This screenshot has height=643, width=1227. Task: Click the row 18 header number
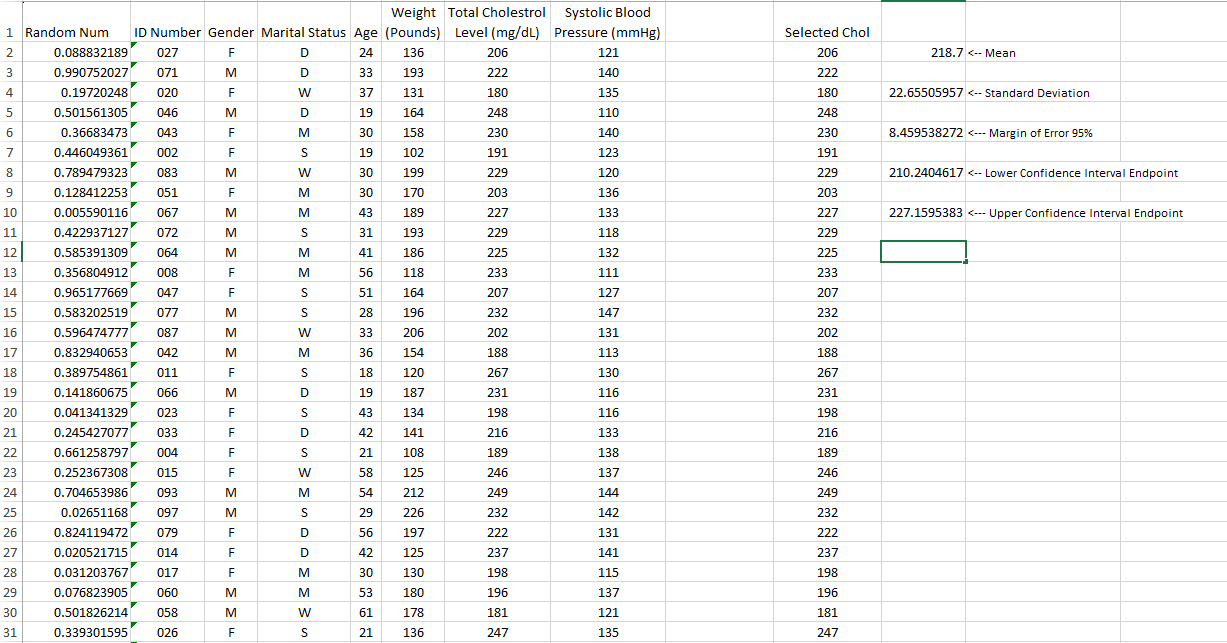10,372
